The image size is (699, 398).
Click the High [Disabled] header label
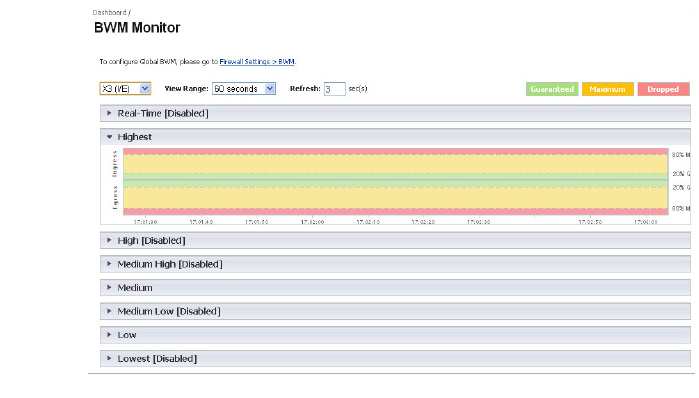(x=151, y=241)
